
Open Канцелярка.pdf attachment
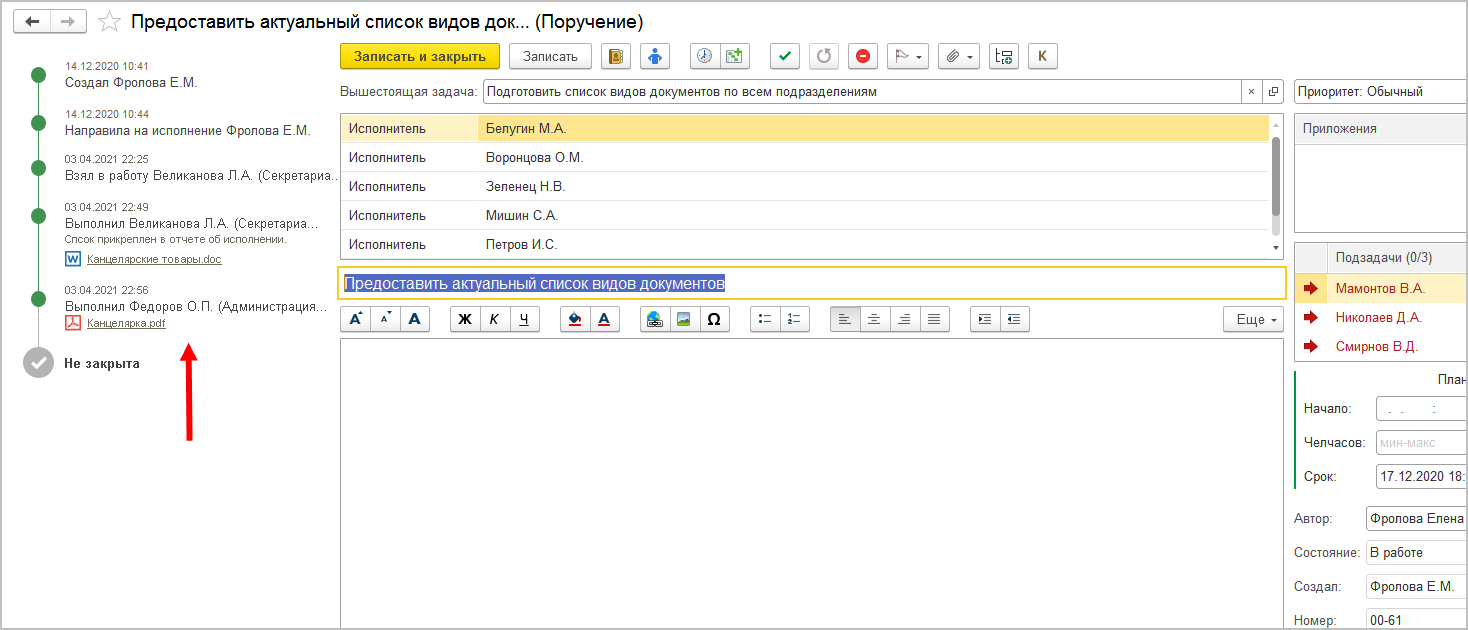click(126, 323)
